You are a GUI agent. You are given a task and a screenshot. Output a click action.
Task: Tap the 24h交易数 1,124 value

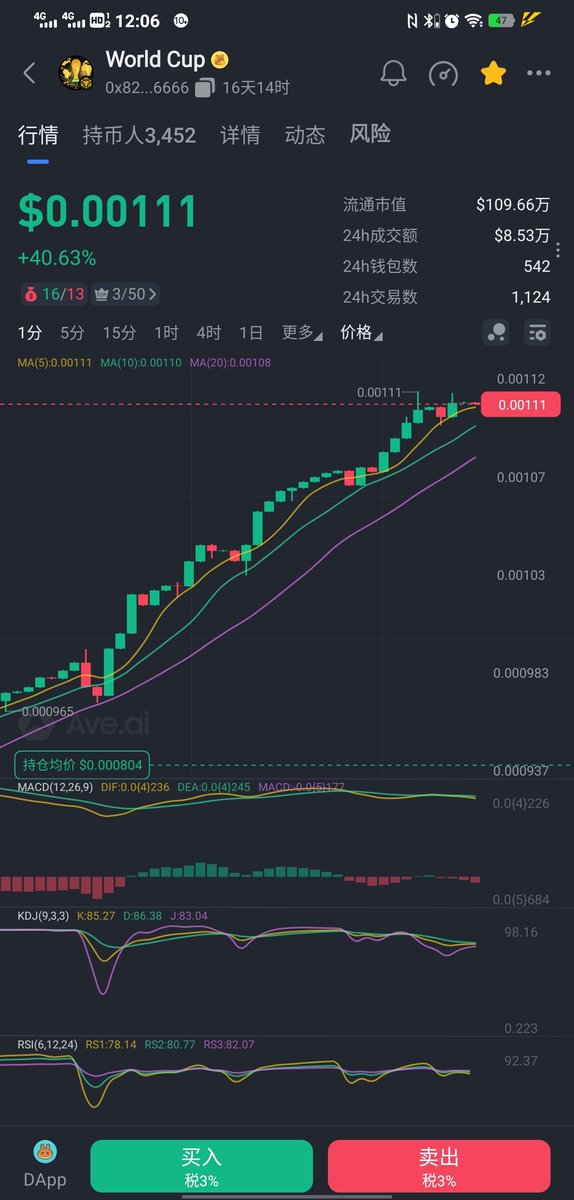click(x=531, y=297)
